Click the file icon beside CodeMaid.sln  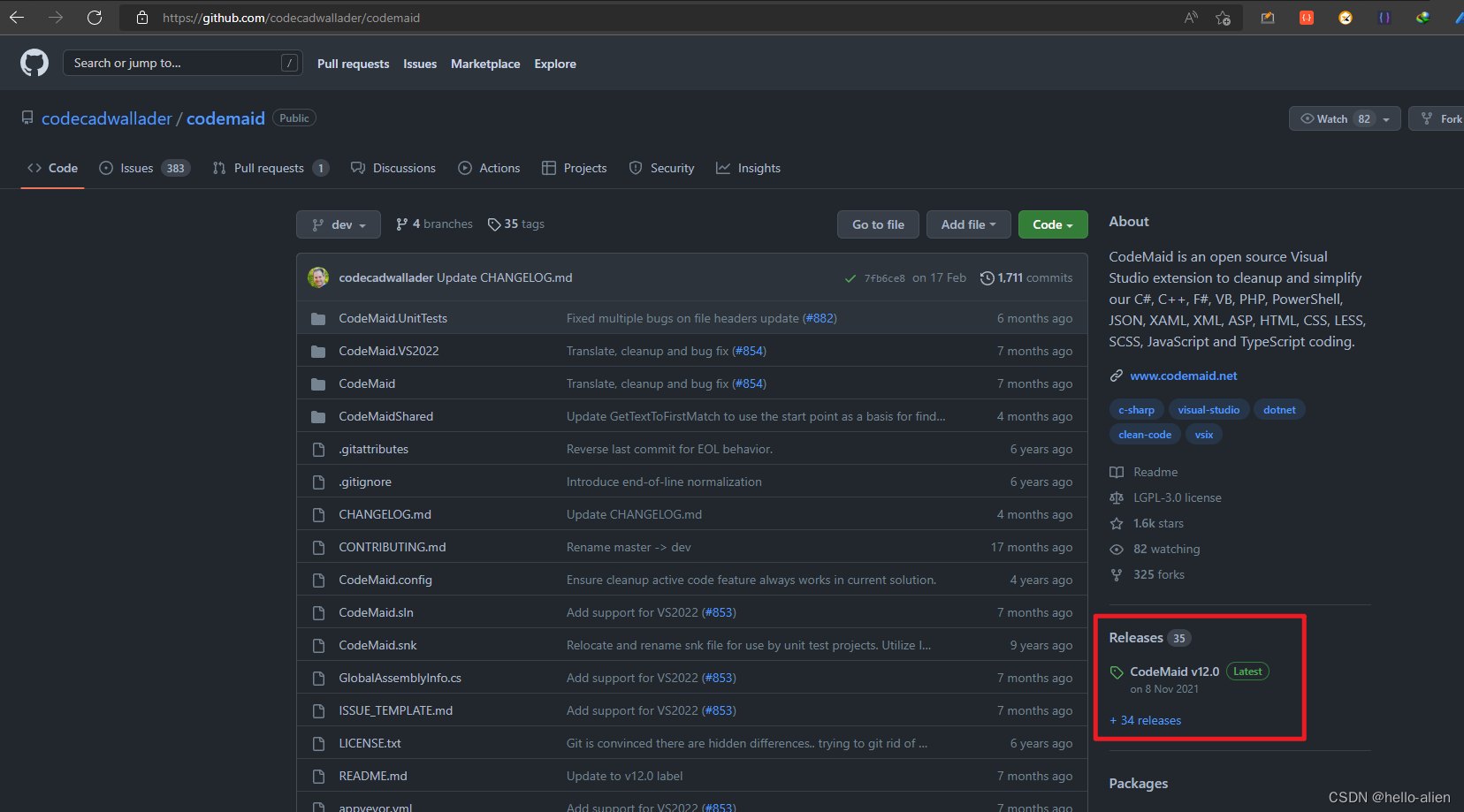click(318, 612)
